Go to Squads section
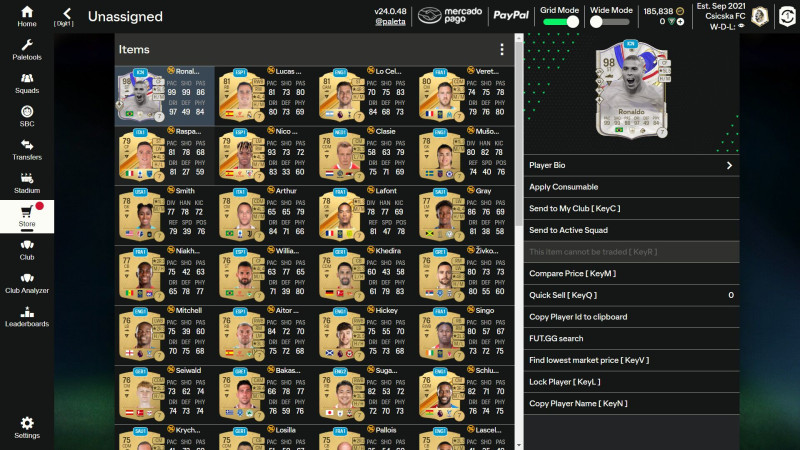 pos(27,84)
